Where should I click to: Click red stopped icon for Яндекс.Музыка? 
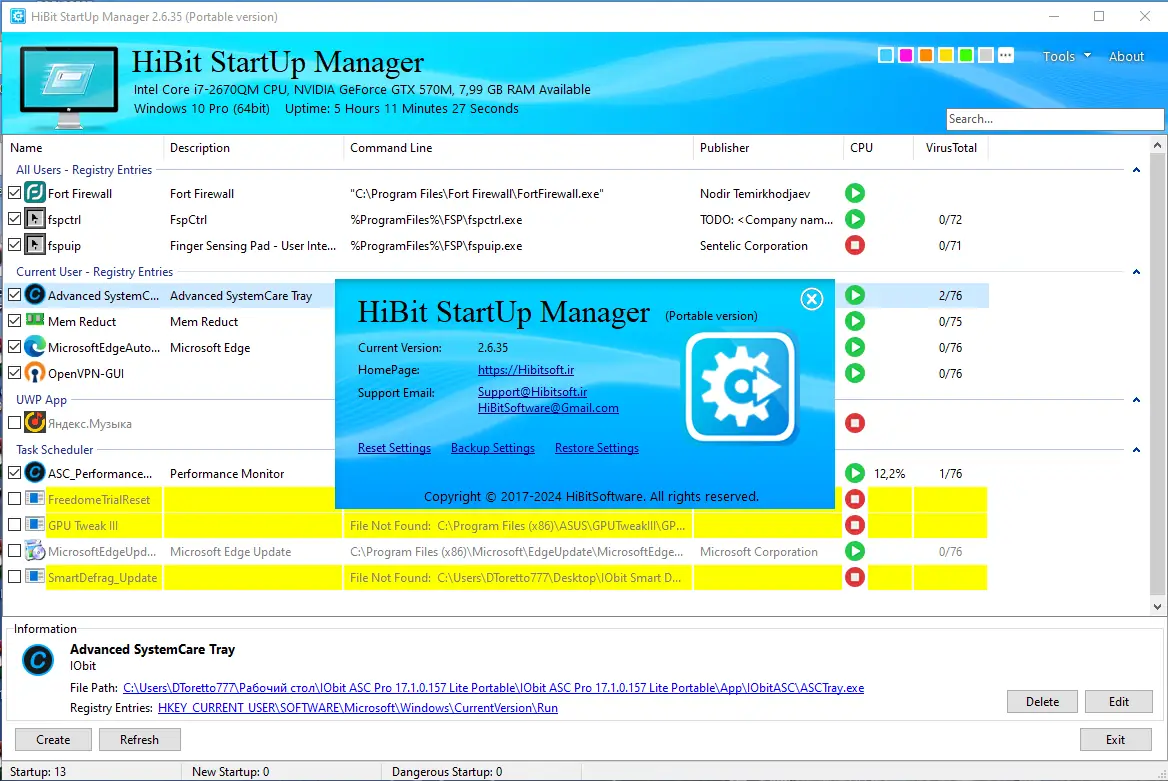coord(855,423)
